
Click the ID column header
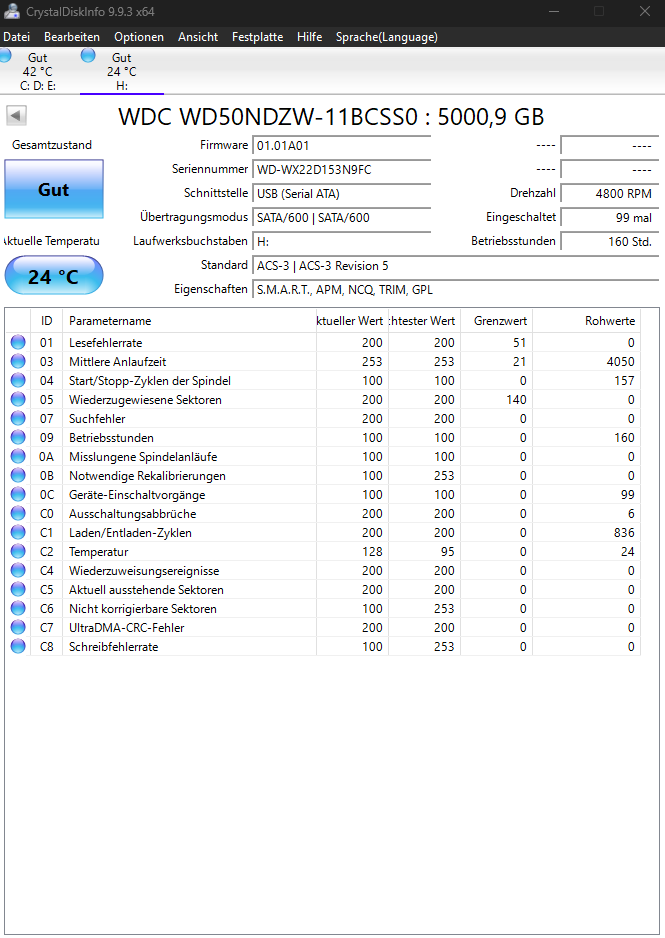tap(47, 321)
